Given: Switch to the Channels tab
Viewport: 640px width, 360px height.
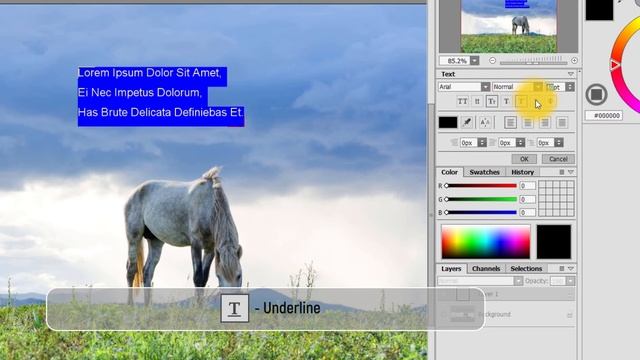Looking at the screenshot, I should point(486,269).
